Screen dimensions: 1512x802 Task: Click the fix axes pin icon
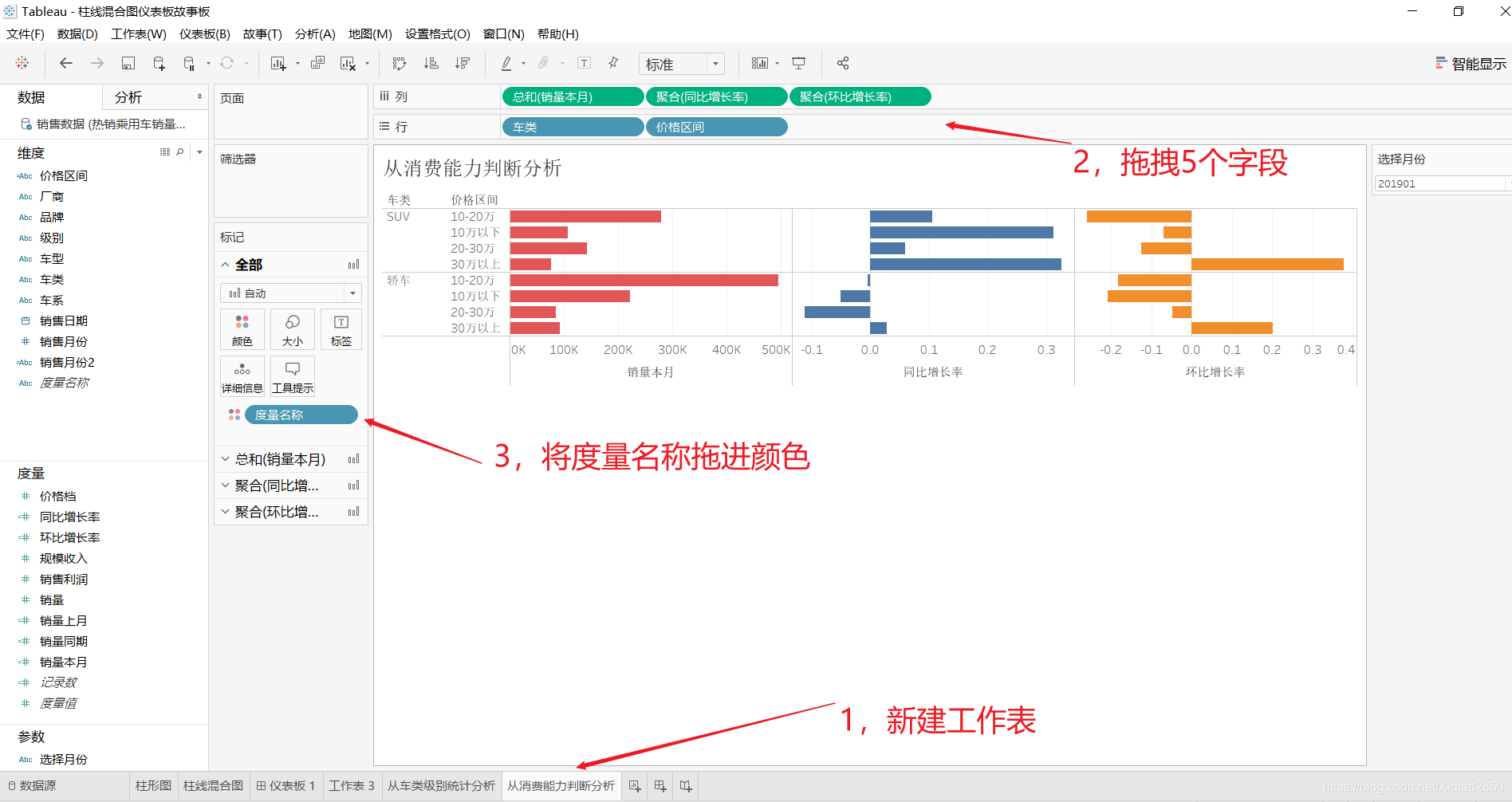point(613,63)
